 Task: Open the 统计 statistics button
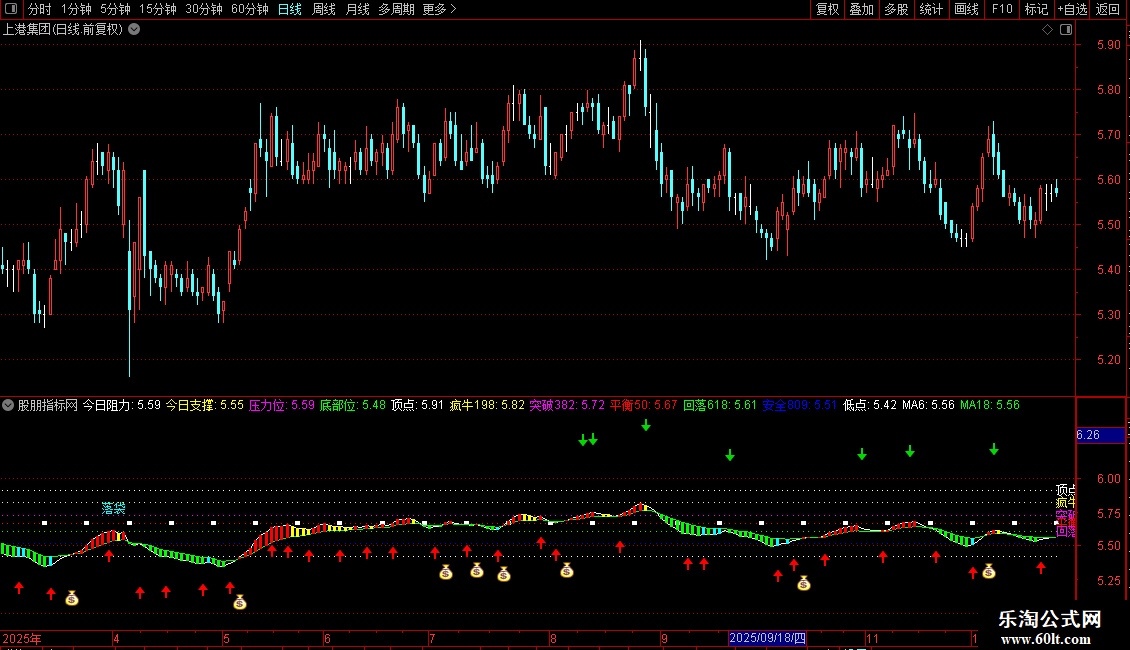pyautogui.click(x=931, y=9)
